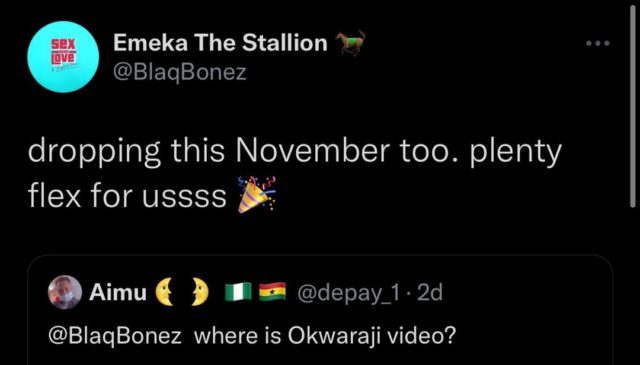Open BlaqBonez's teal profile picture
Viewport: 640px width, 365px height.
(63, 57)
